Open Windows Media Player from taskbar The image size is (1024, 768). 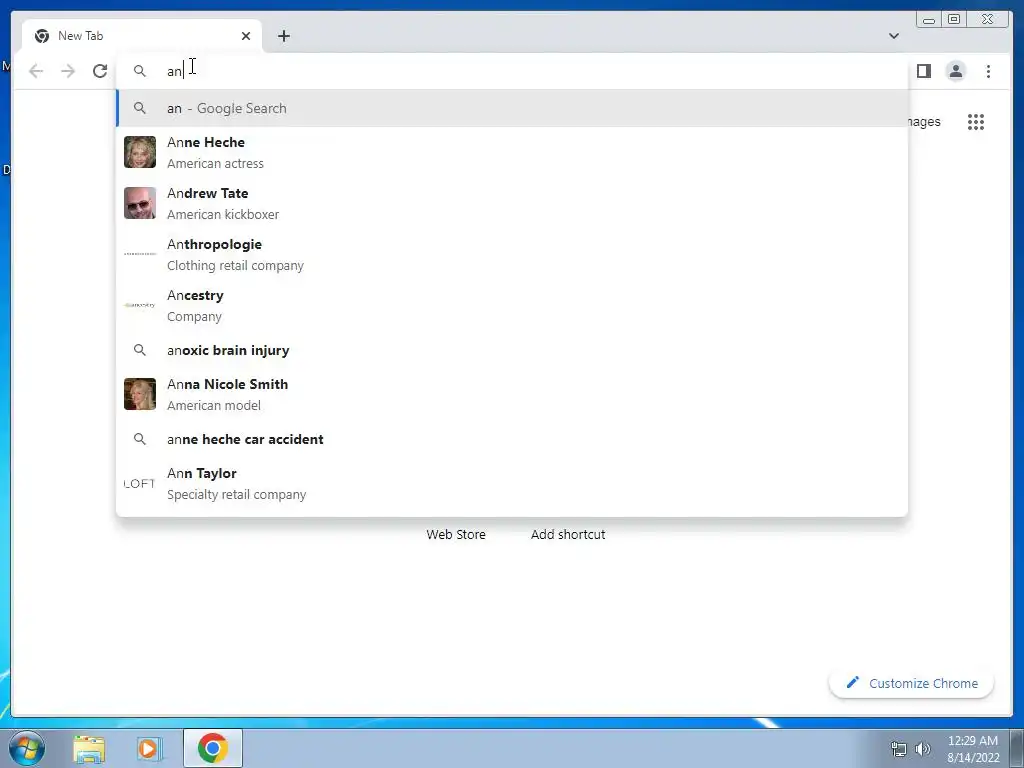pos(149,748)
